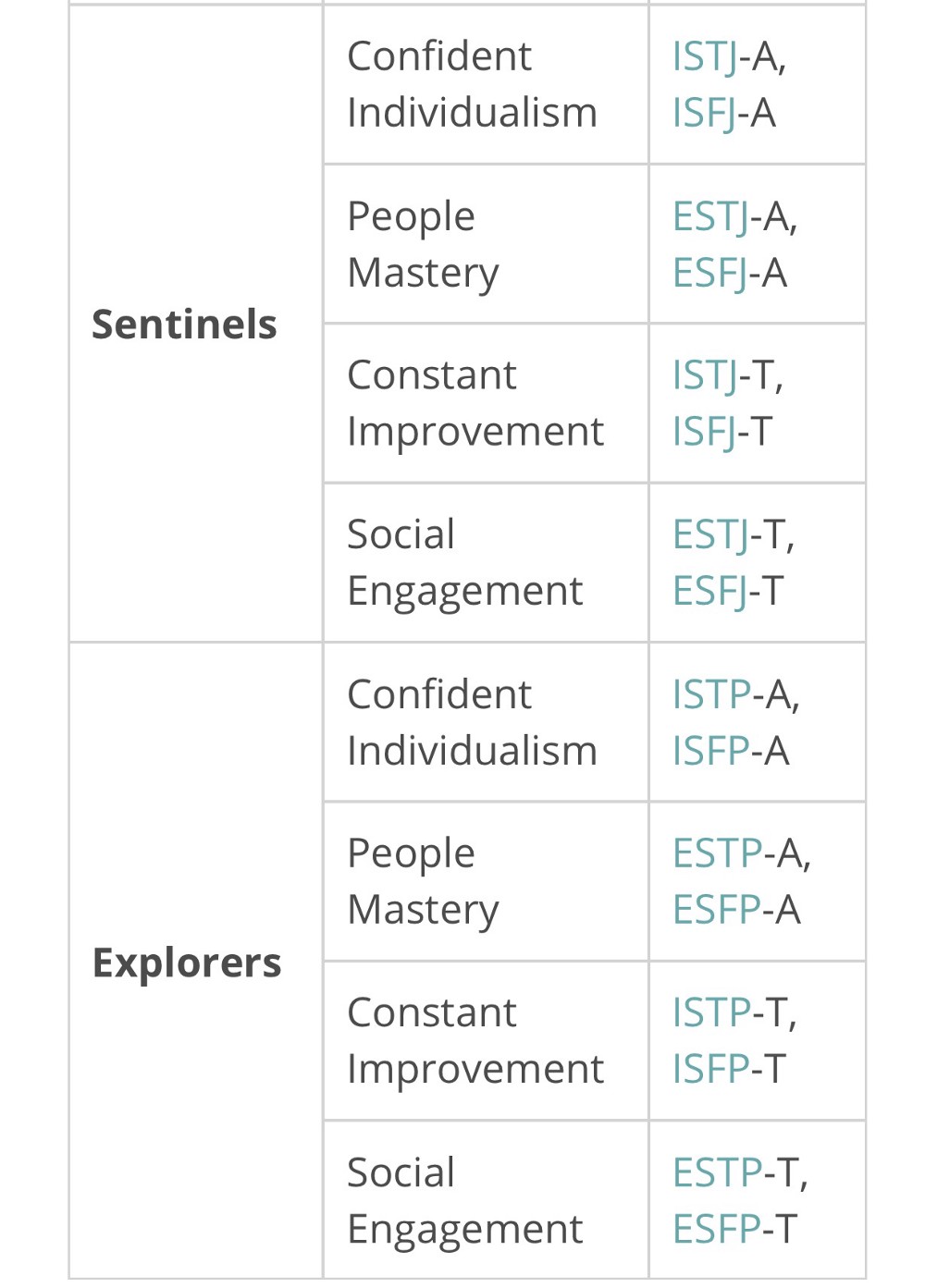The image size is (925, 1288).
Task: Click the ESFP link in ESFP-T
Action: [716, 1229]
